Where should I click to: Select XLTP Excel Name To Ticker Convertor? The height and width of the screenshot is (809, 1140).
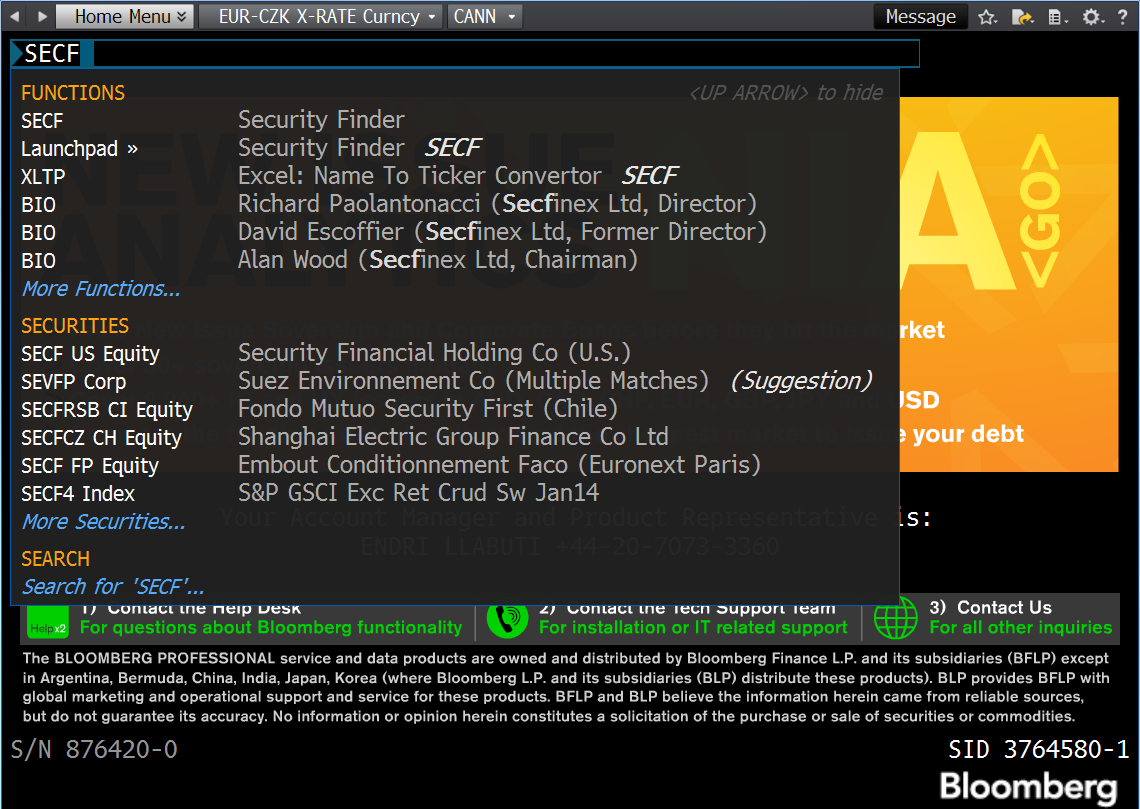tap(455, 176)
